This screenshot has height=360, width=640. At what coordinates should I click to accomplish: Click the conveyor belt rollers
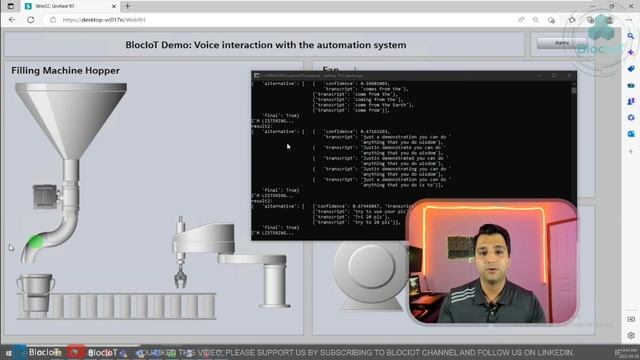[116, 305]
